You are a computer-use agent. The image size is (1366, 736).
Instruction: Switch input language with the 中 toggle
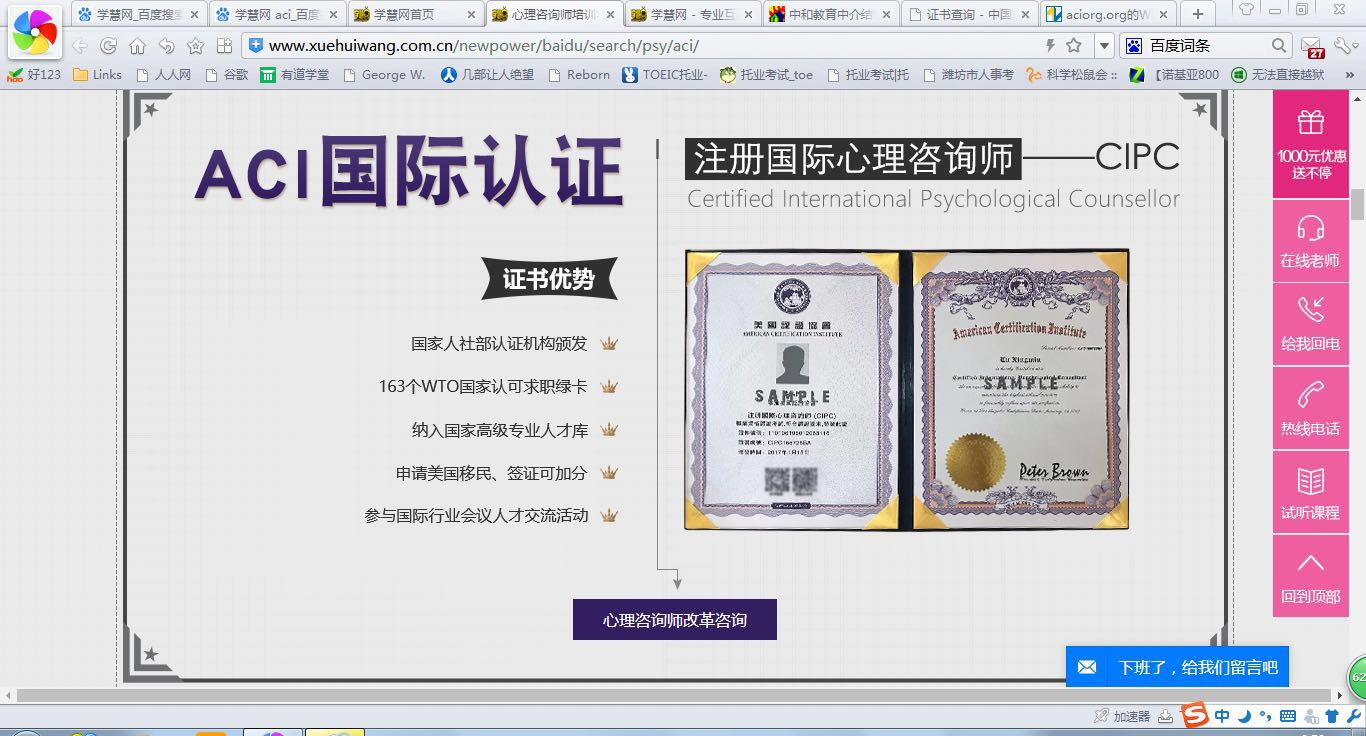(1222, 716)
